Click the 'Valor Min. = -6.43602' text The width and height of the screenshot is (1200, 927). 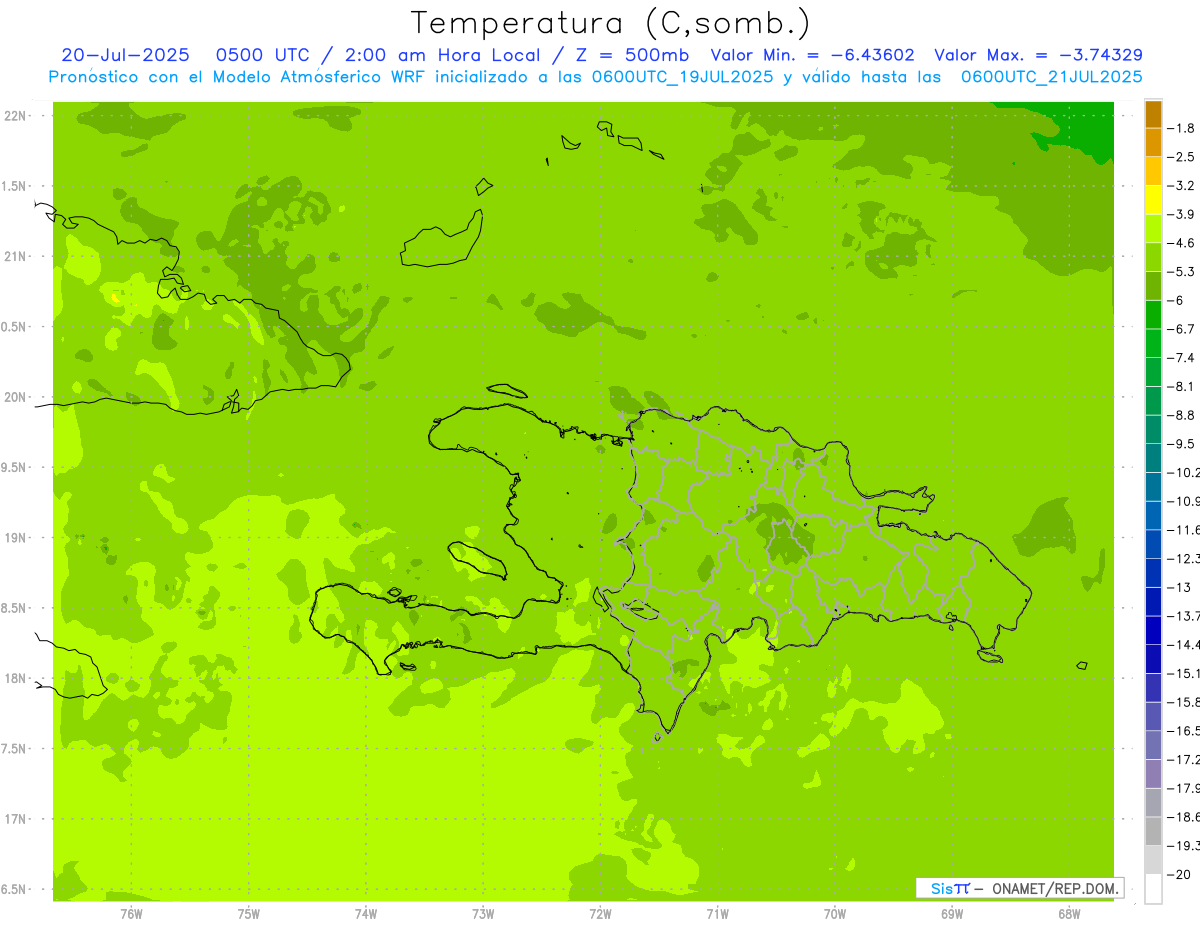click(812, 55)
